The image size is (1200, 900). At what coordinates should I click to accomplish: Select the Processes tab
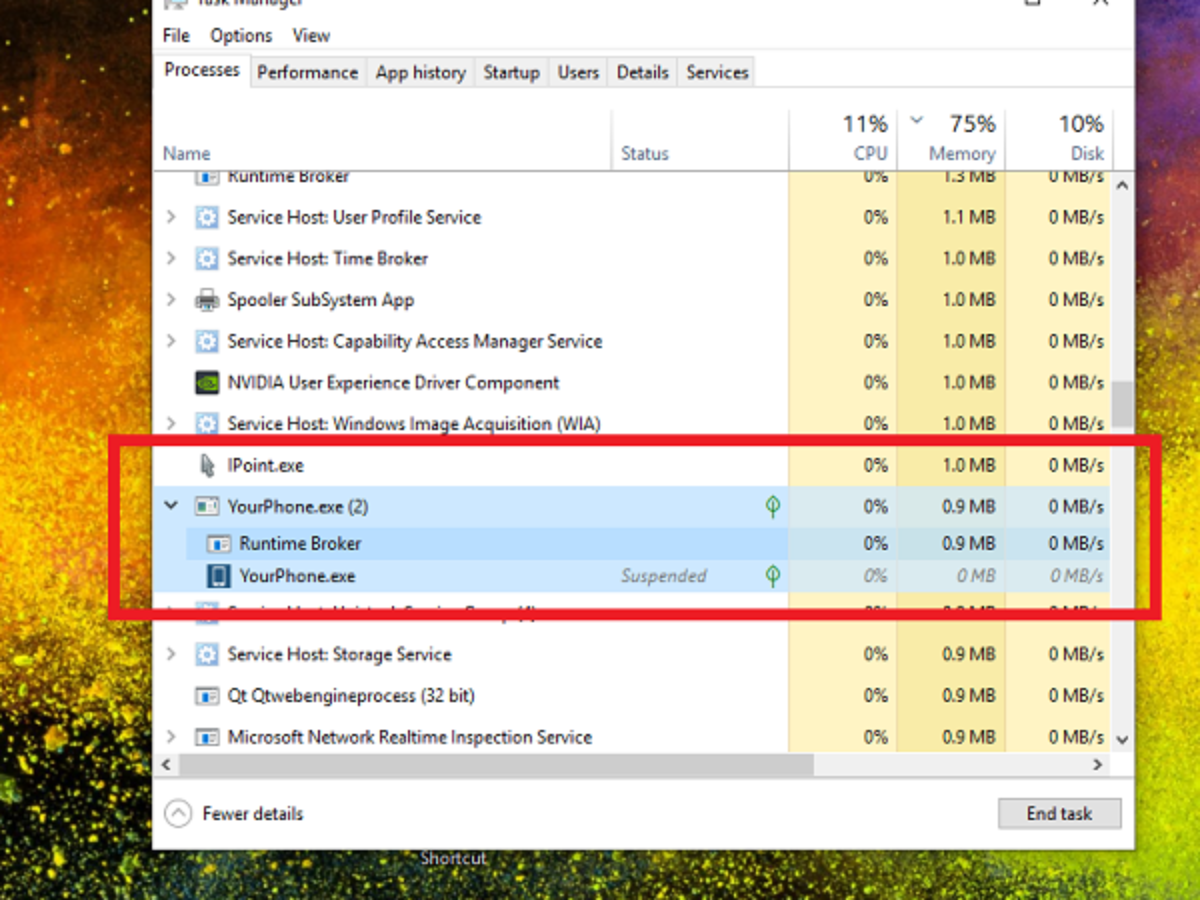[202, 70]
